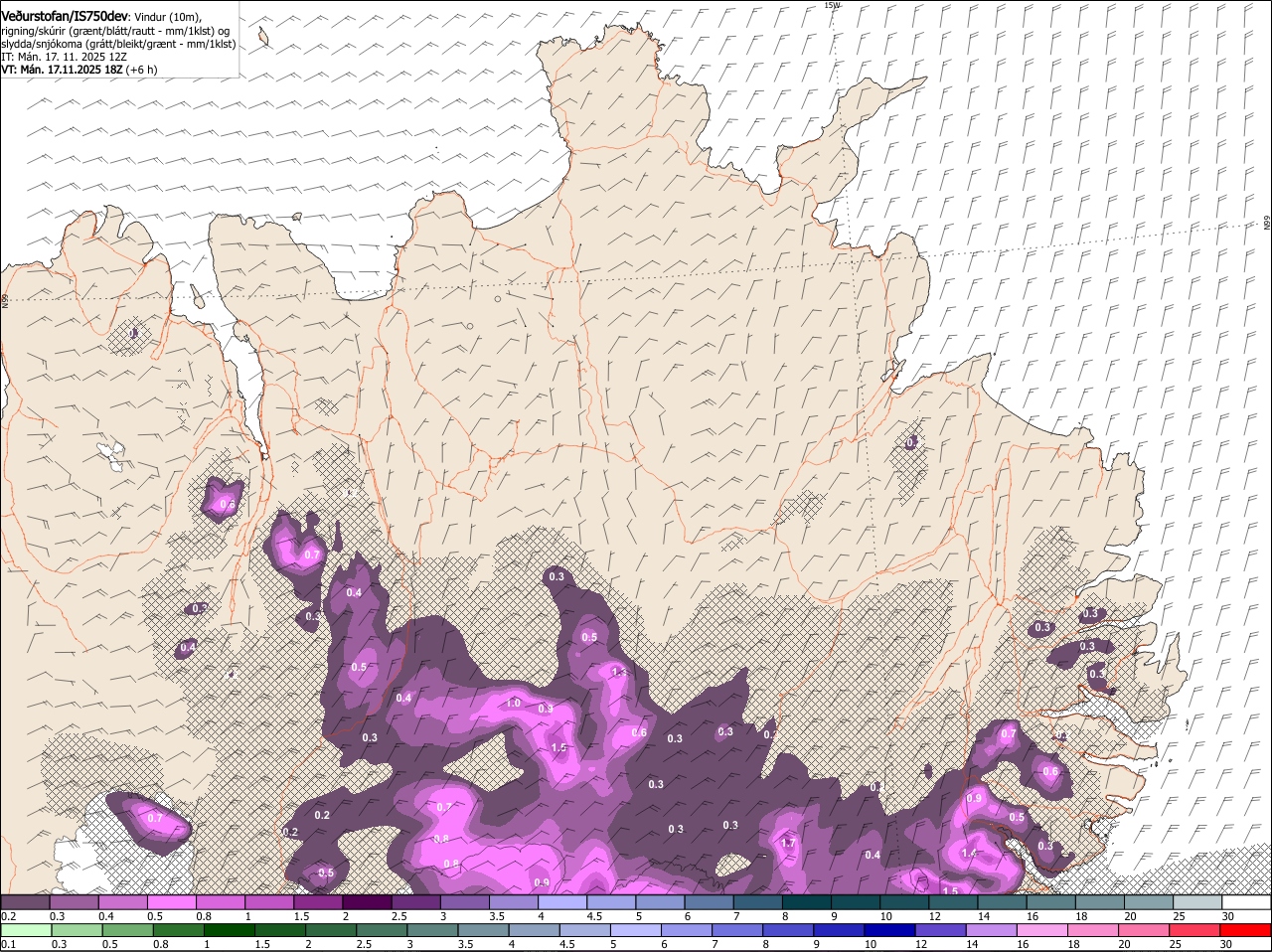Click the 1.4 snowfall value on the map
Image resolution: width=1272 pixels, height=952 pixels.
970,853
